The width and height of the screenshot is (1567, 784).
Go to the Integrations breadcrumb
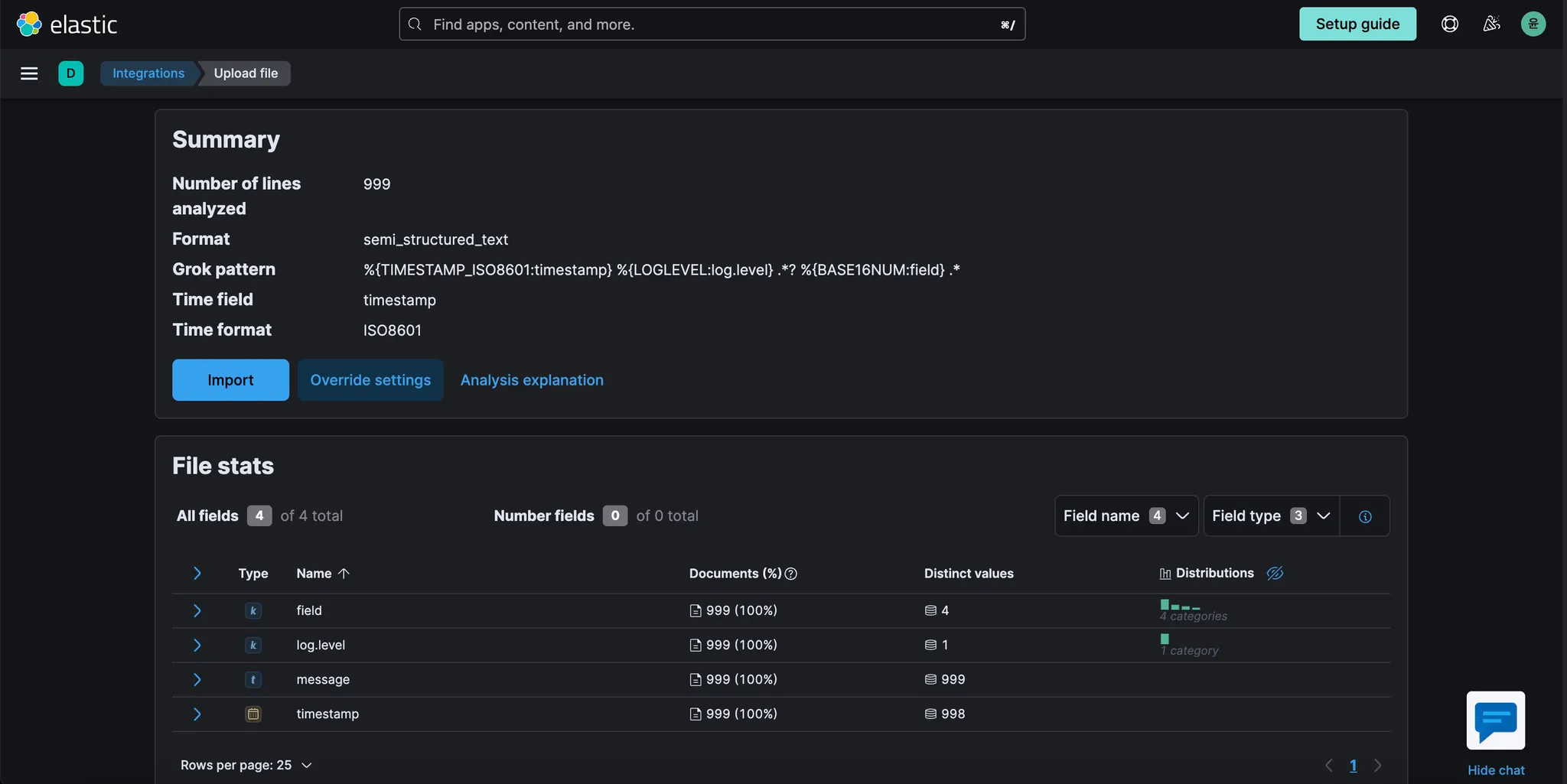click(x=148, y=73)
